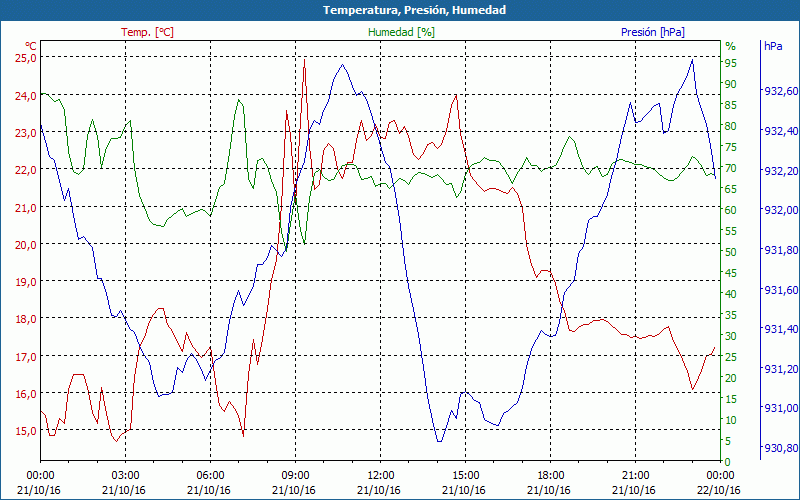Screen dimensions: 800x500
Task: Click the 40 tick on humidity axis
Action: [731, 294]
